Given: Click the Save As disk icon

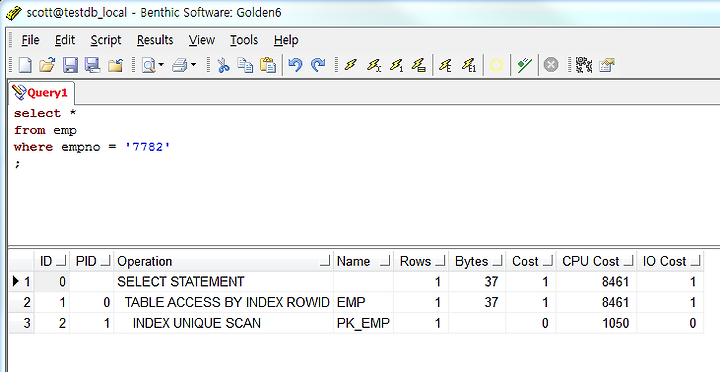Looking at the screenshot, I should (x=92, y=65).
